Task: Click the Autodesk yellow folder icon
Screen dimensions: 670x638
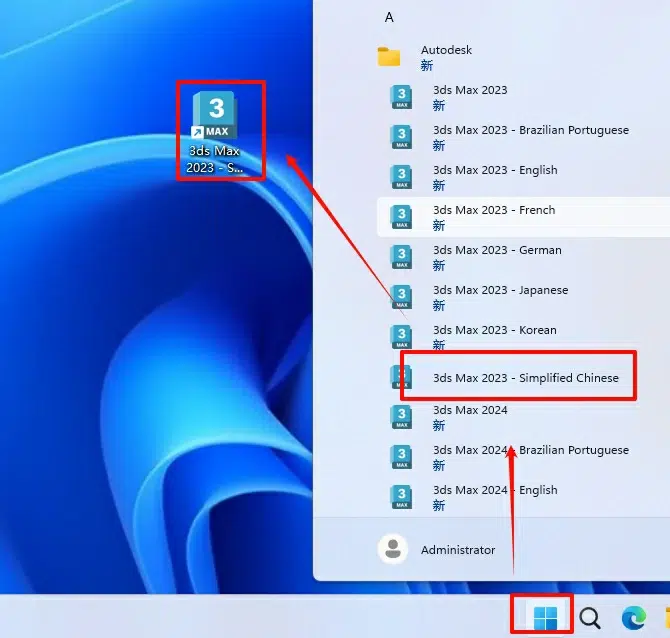Action: [389, 57]
